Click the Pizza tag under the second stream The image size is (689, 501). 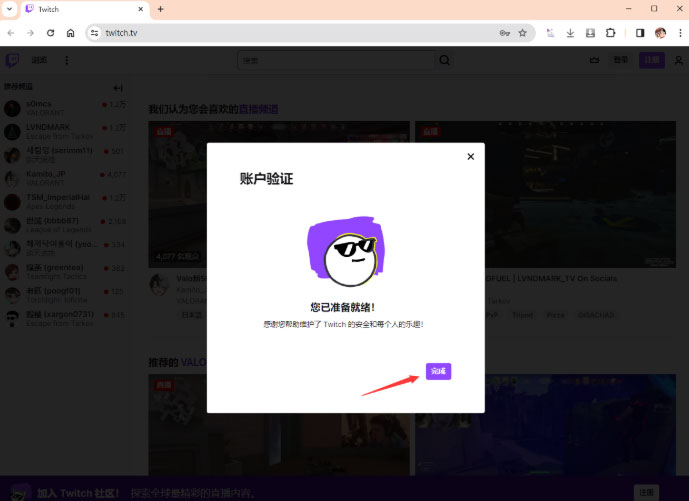click(555, 315)
